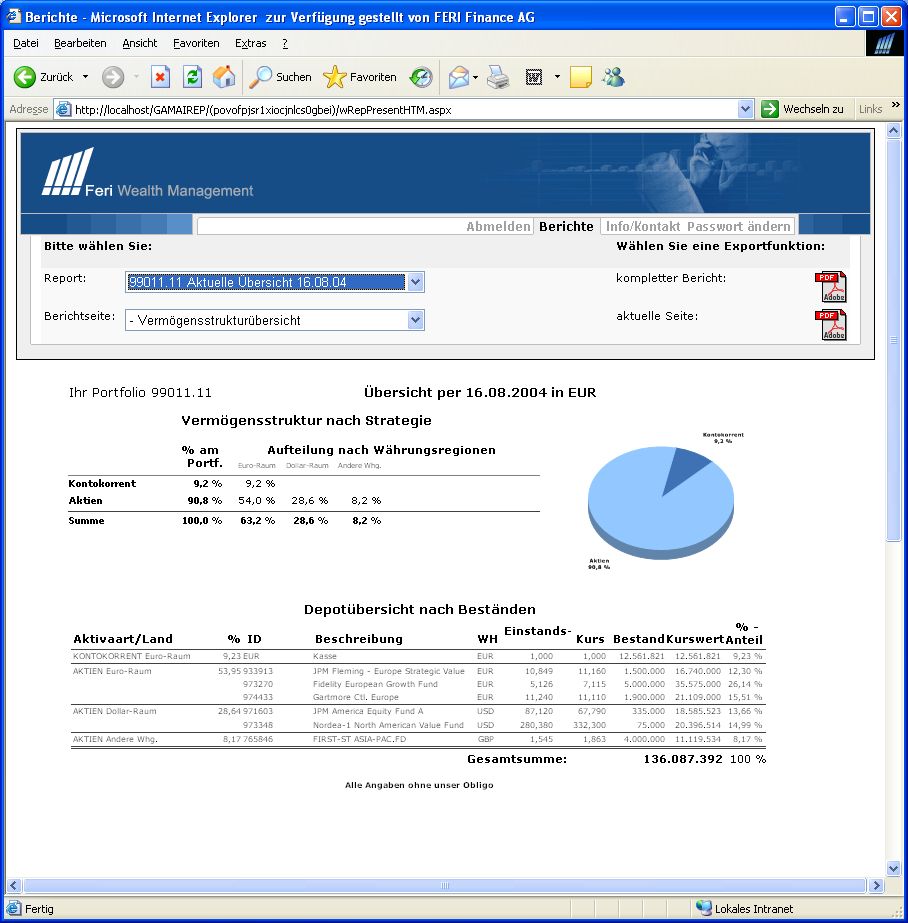Open the ? help menu
The height and width of the screenshot is (923, 908).
coord(285,43)
